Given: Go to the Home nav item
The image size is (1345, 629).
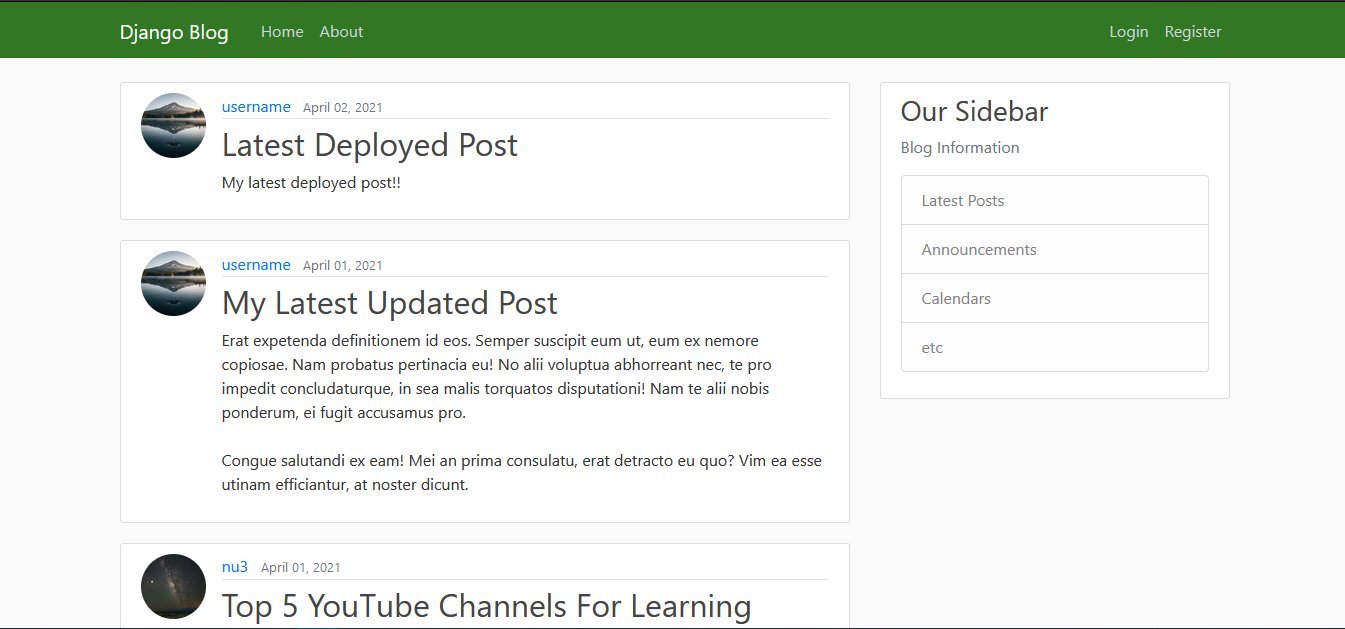Looking at the screenshot, I should click(282, 32).
